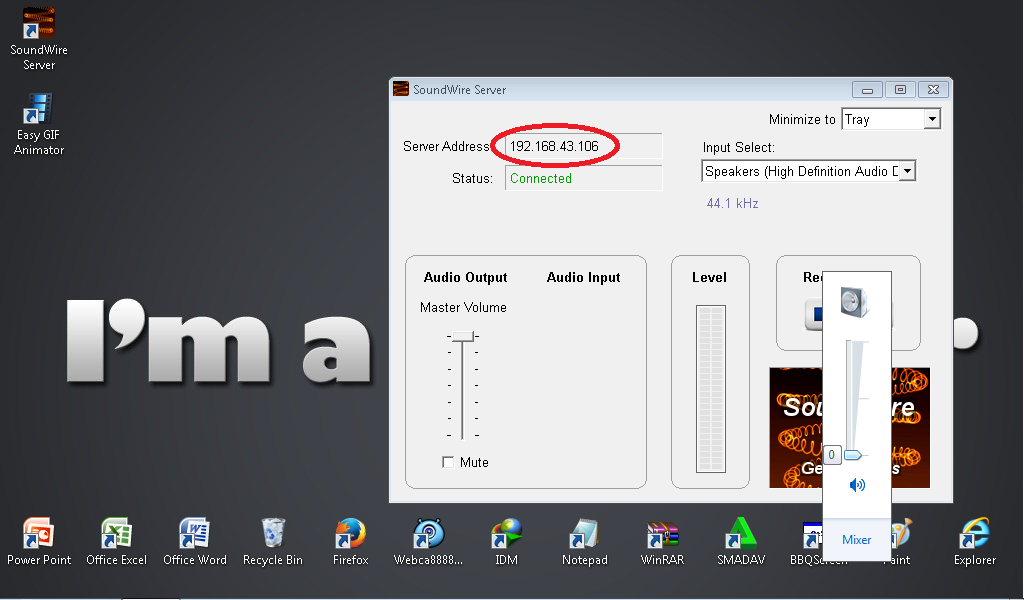Viewport: 1024px width, 600px height.
Task: Launch the IDM shortcut
Action: (x=506, y=542)
